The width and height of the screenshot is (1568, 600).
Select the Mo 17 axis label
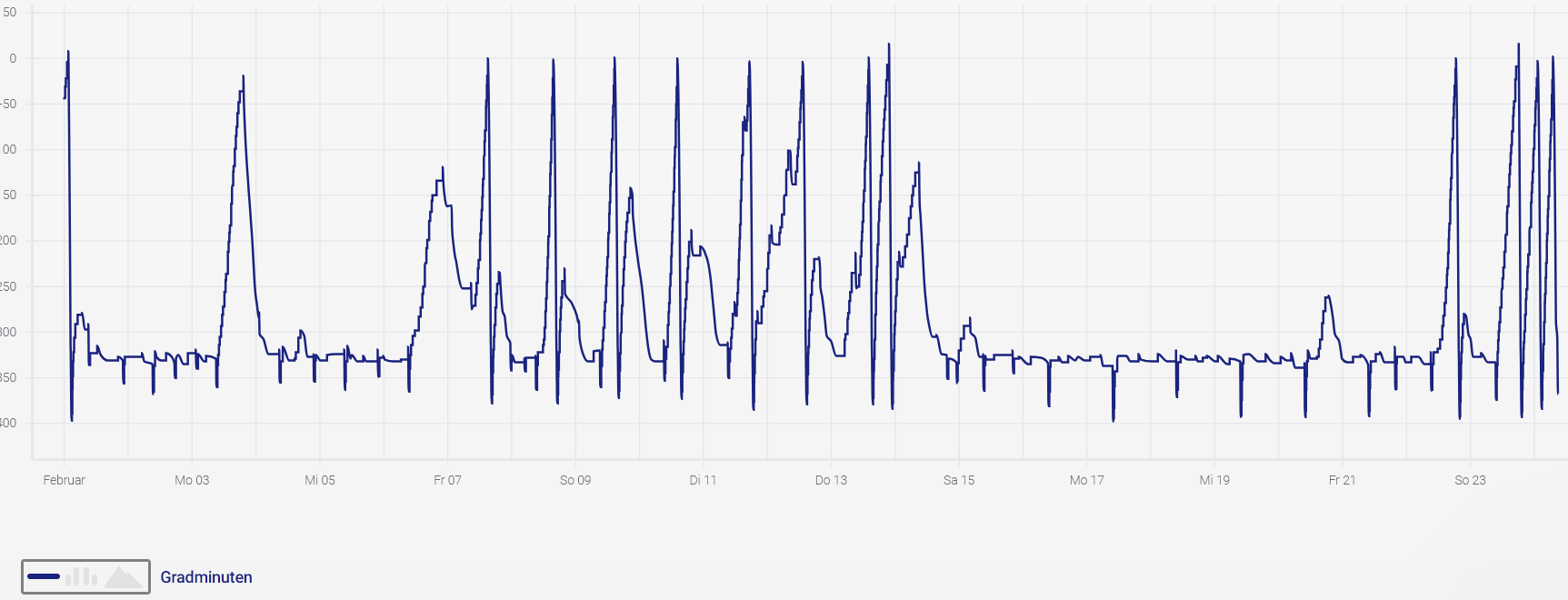point(1086,480)
